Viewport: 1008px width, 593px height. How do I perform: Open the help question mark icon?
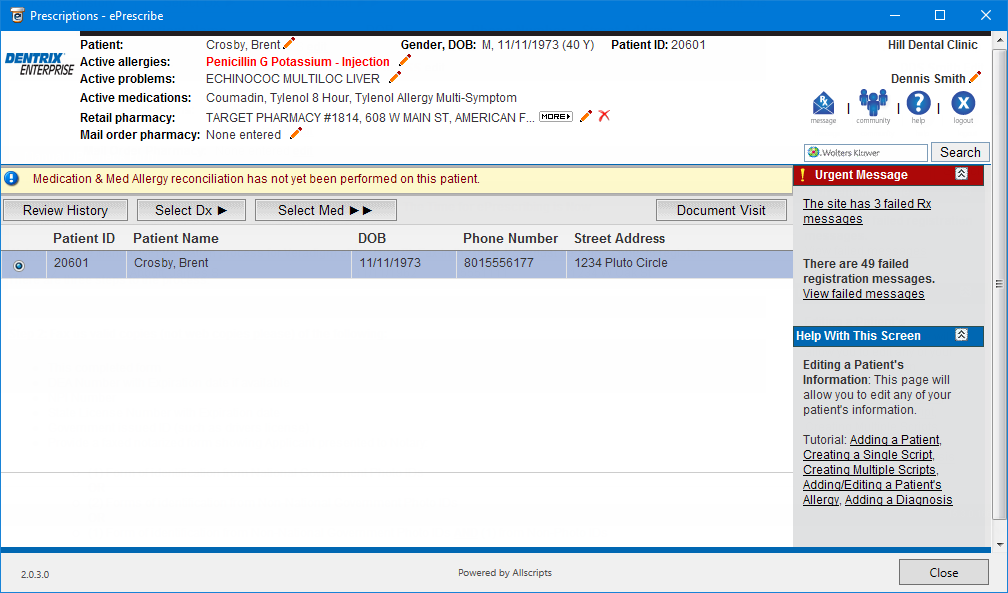(x=918, y=104)
